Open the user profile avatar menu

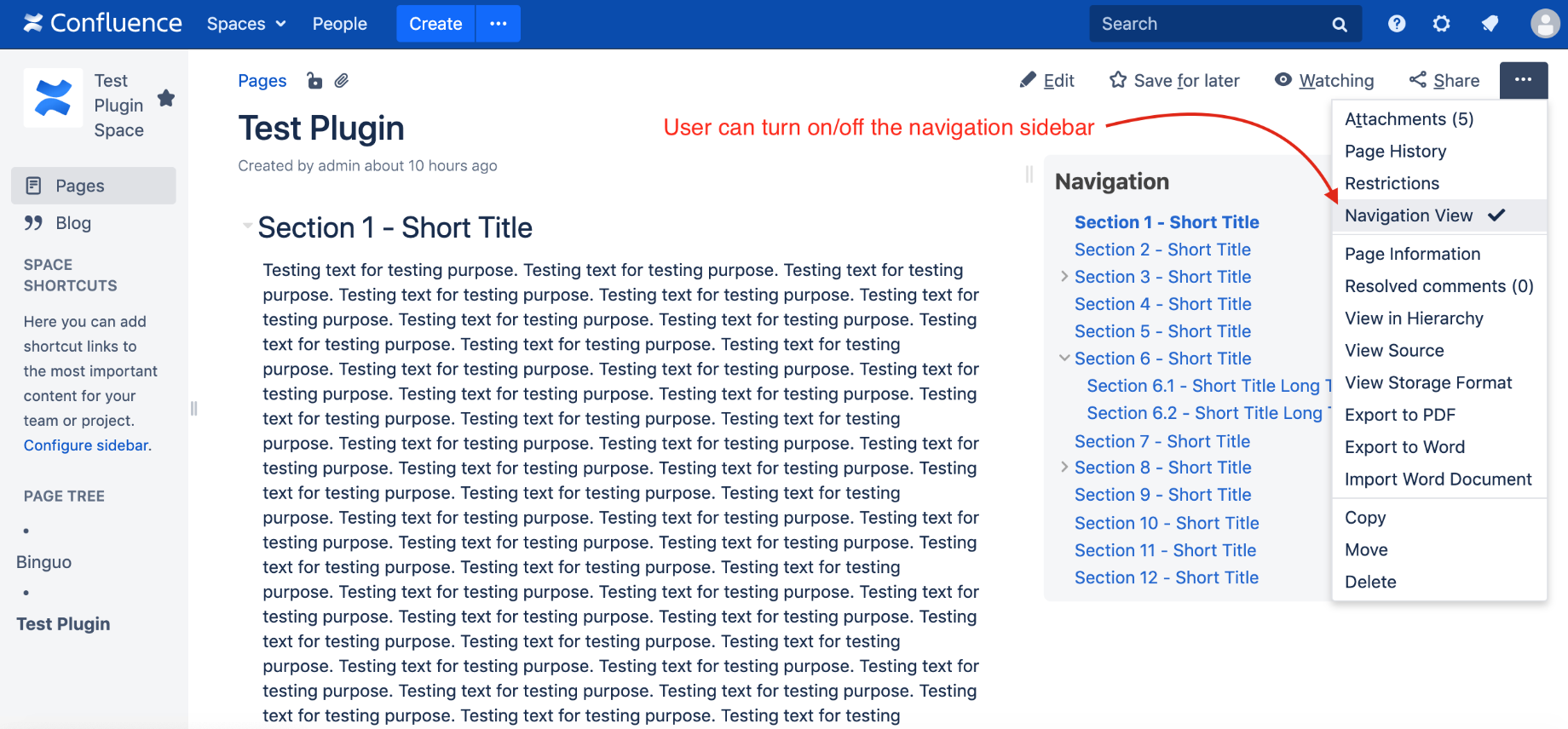[x=1545, y=24]
